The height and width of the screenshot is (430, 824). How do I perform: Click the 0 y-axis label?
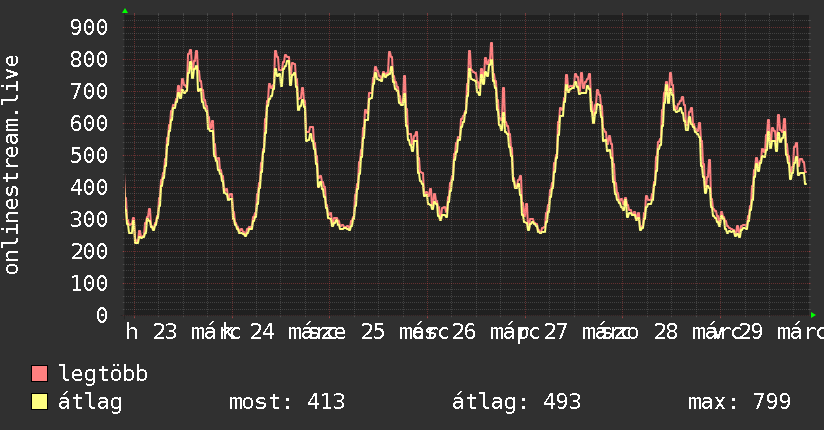102,315
